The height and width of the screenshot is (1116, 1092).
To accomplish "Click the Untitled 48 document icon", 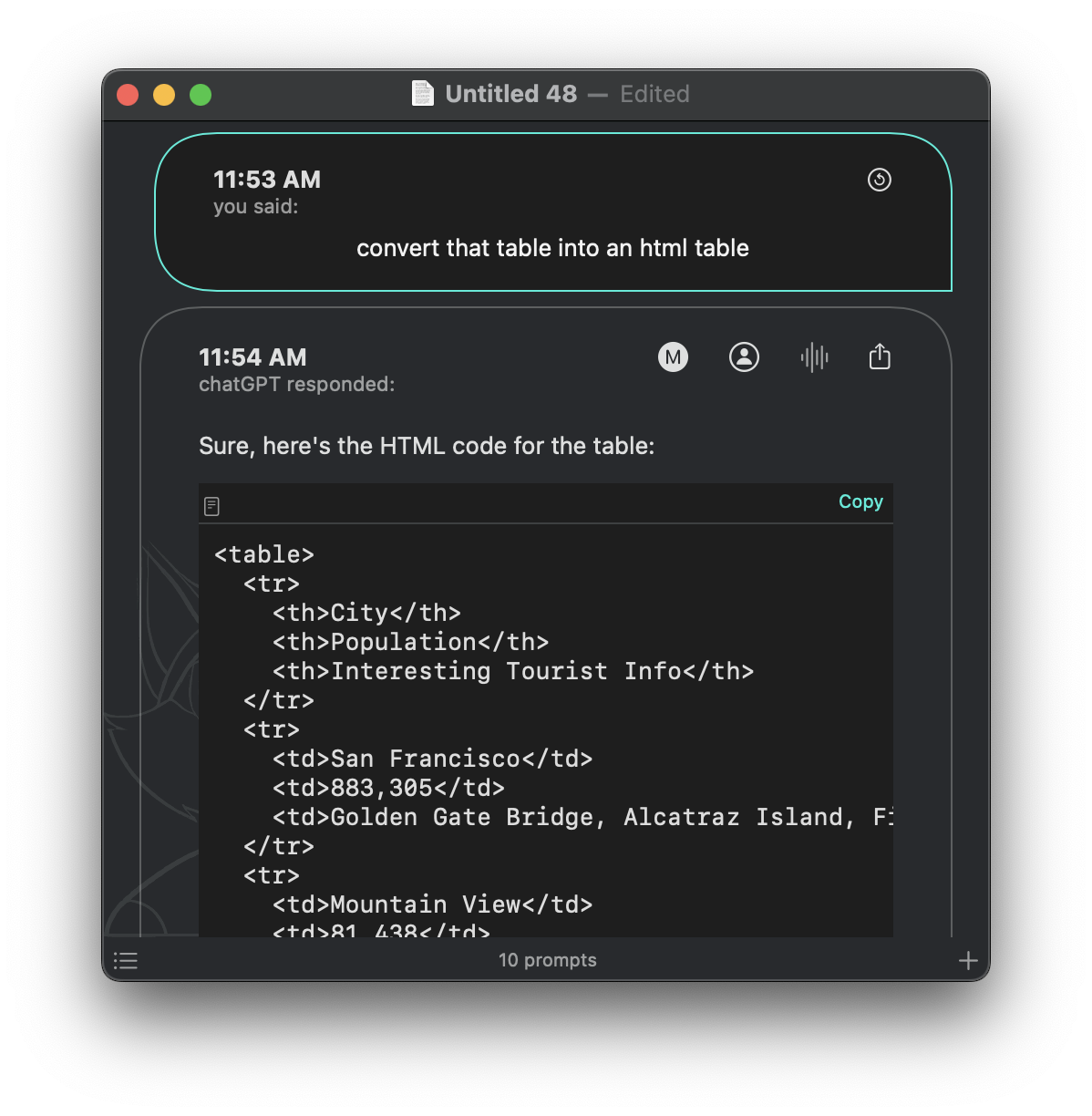I will (423, 93).
